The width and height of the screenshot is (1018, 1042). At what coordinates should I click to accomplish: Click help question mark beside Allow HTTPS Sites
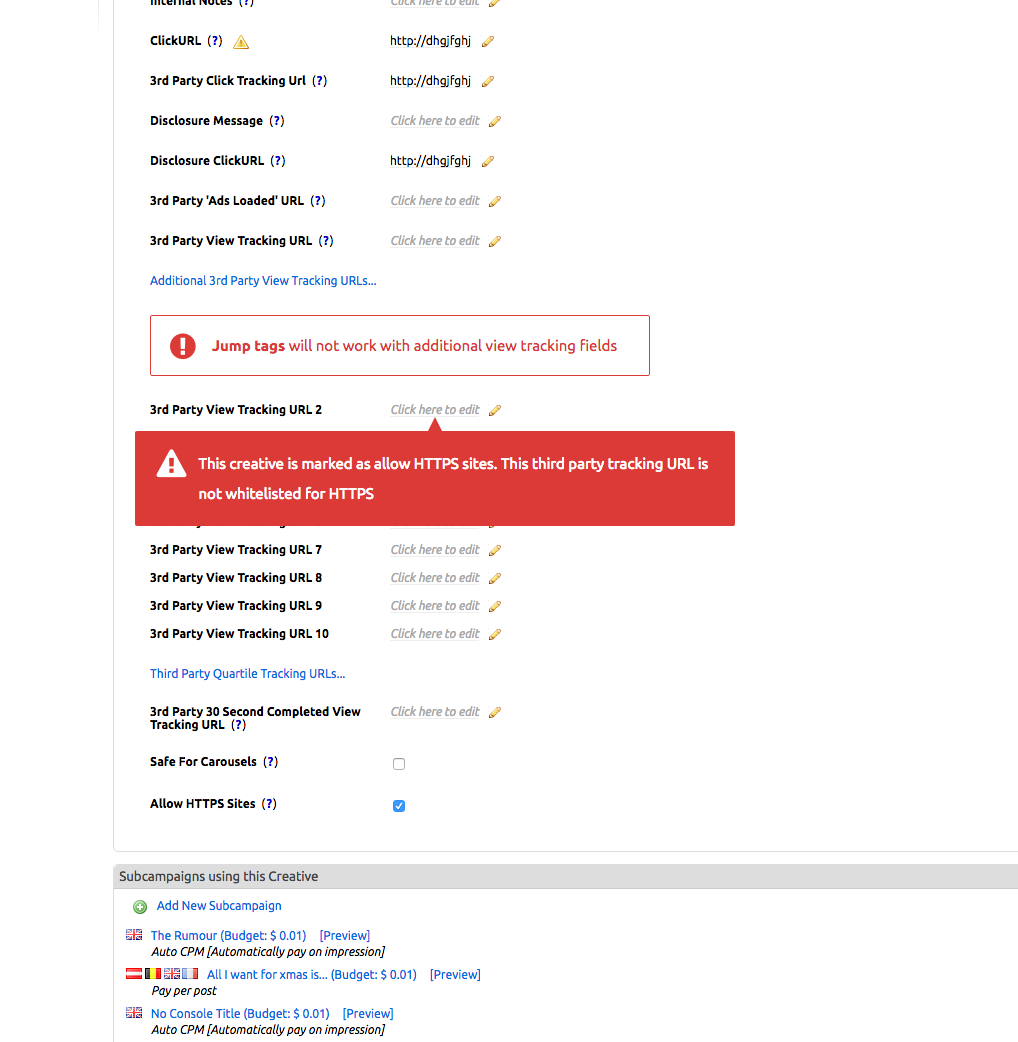[269, 804]
